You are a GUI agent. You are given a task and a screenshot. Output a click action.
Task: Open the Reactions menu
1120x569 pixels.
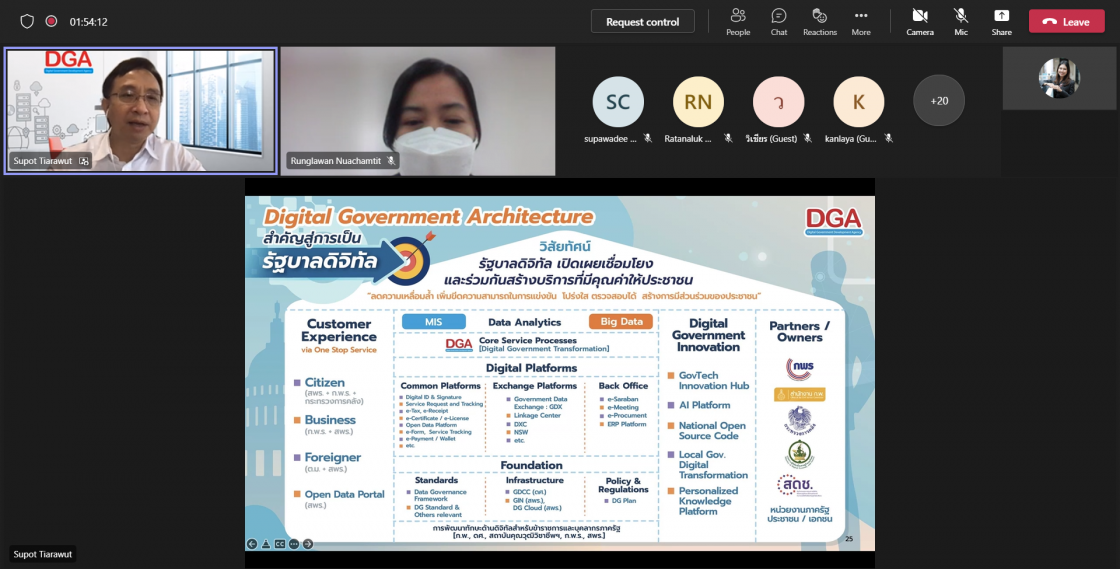click(819, 21)
